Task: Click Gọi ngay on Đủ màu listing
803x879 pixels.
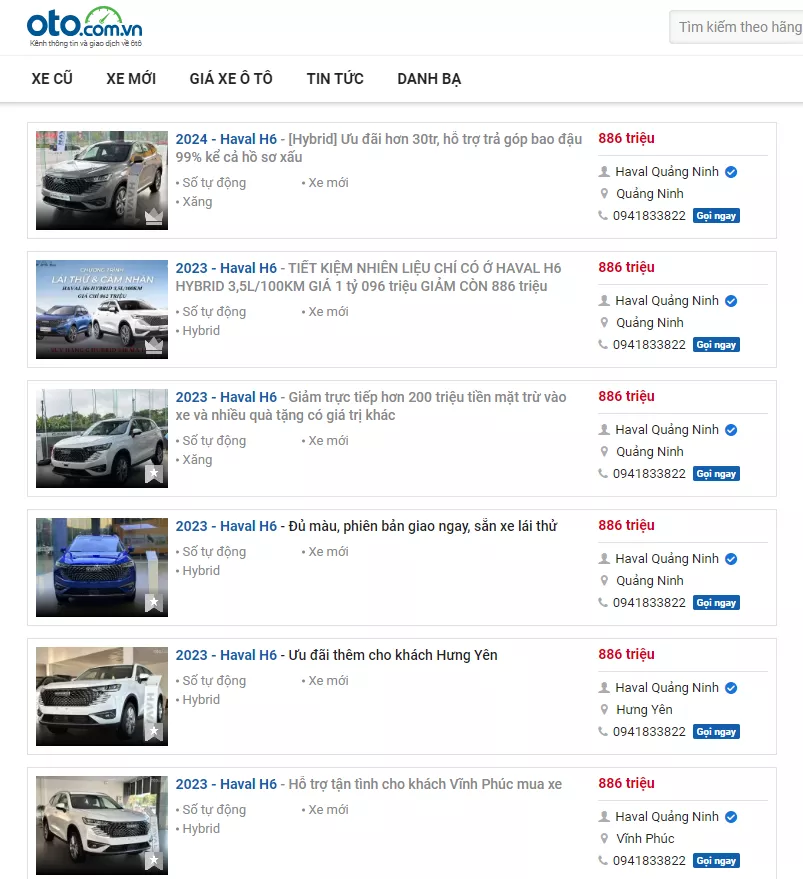Action: tap(716, 603)
